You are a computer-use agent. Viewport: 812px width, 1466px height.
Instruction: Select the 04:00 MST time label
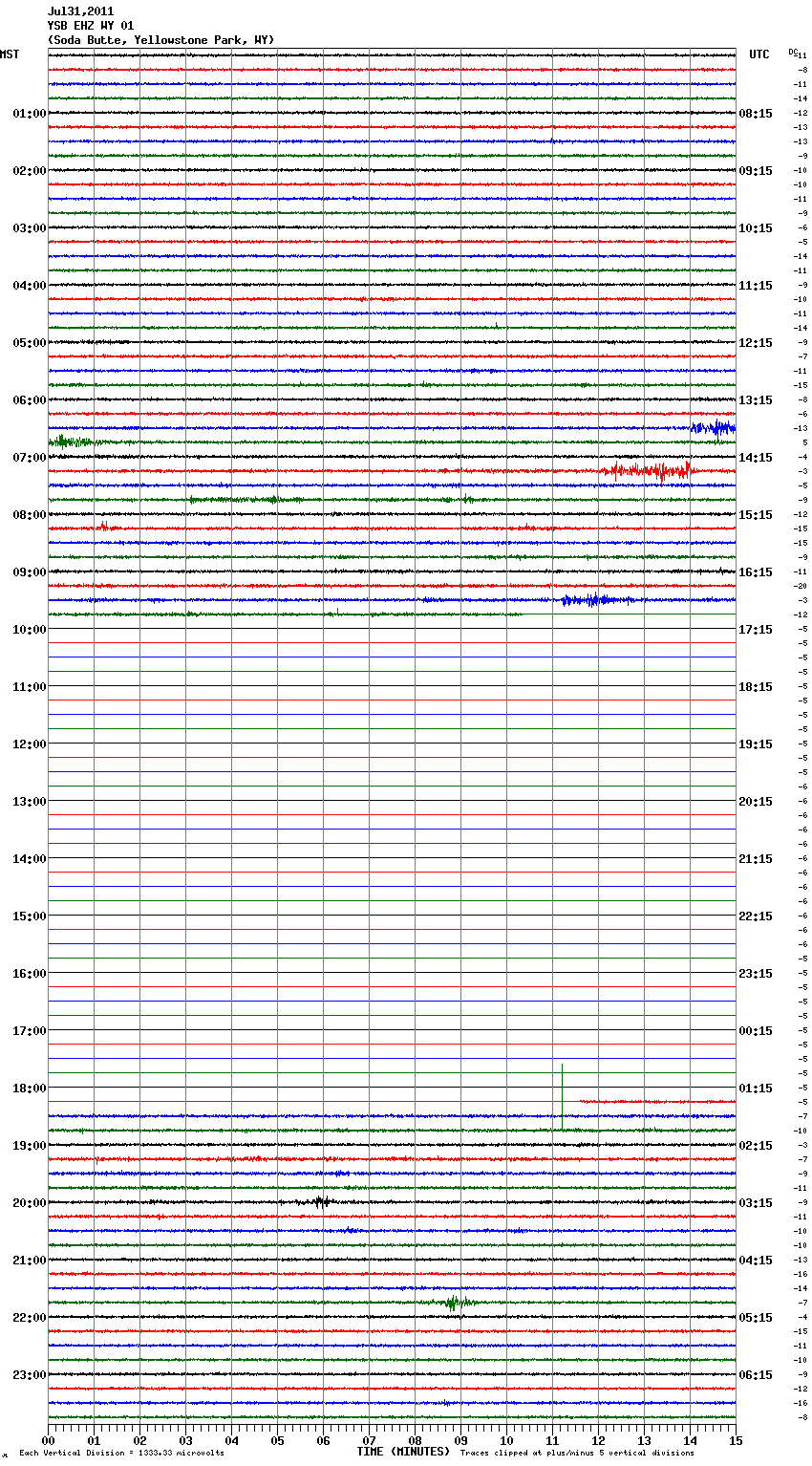(x=30, y=286)
